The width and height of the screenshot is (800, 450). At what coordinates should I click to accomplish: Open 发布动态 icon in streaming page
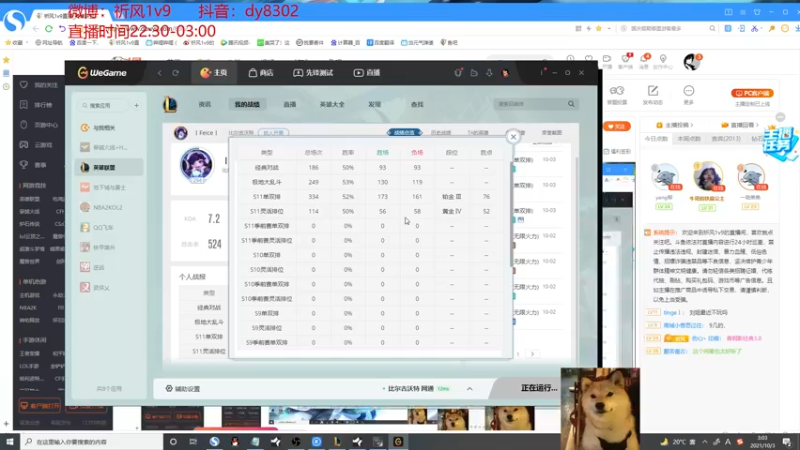(653, 94)
